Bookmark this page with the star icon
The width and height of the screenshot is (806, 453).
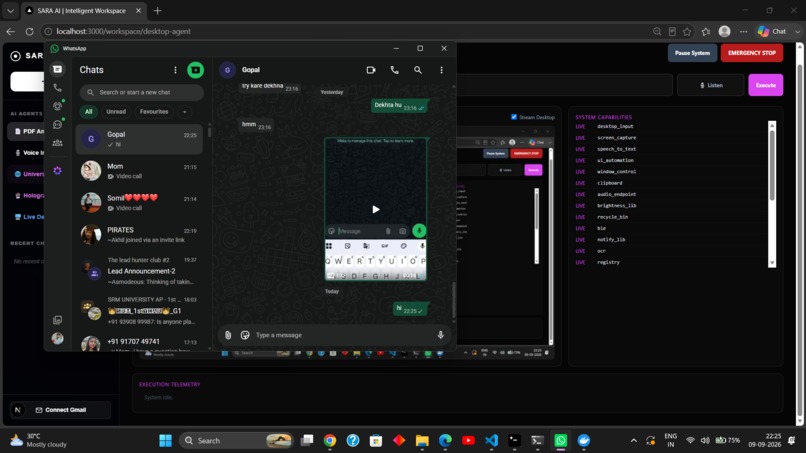[687, 31]
